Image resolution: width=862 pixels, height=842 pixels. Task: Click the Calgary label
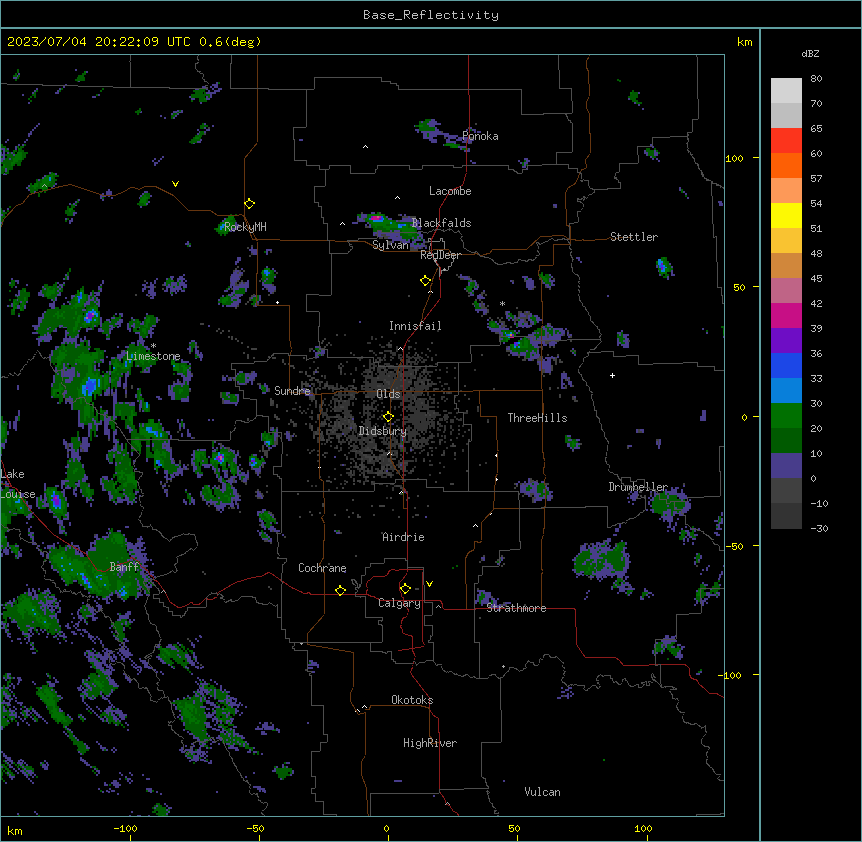tap(399, 603)
